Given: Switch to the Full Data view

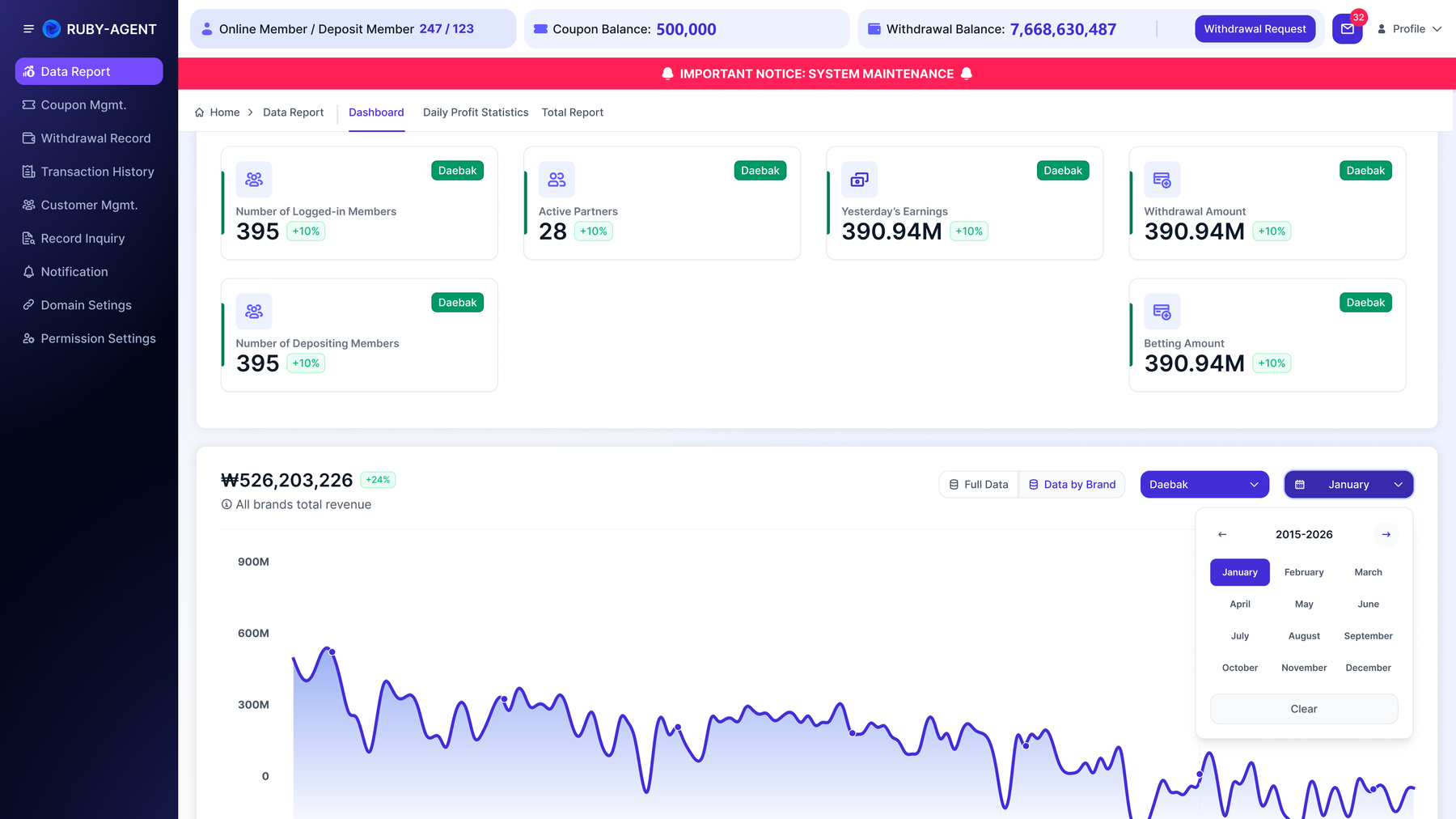Looking at the screenshot, I should coord(979,485).
